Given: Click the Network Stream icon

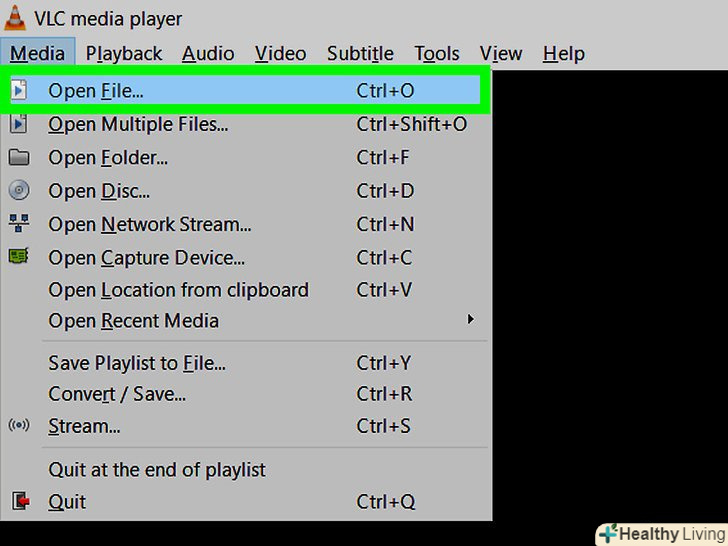Looking at the screenshot, I should pos(19,224).
